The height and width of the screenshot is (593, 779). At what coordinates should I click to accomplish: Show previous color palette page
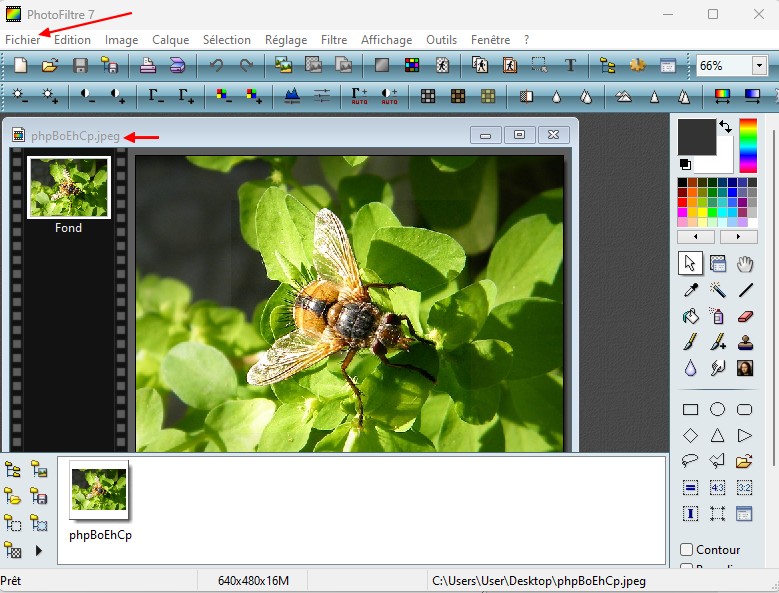[696, 236]
